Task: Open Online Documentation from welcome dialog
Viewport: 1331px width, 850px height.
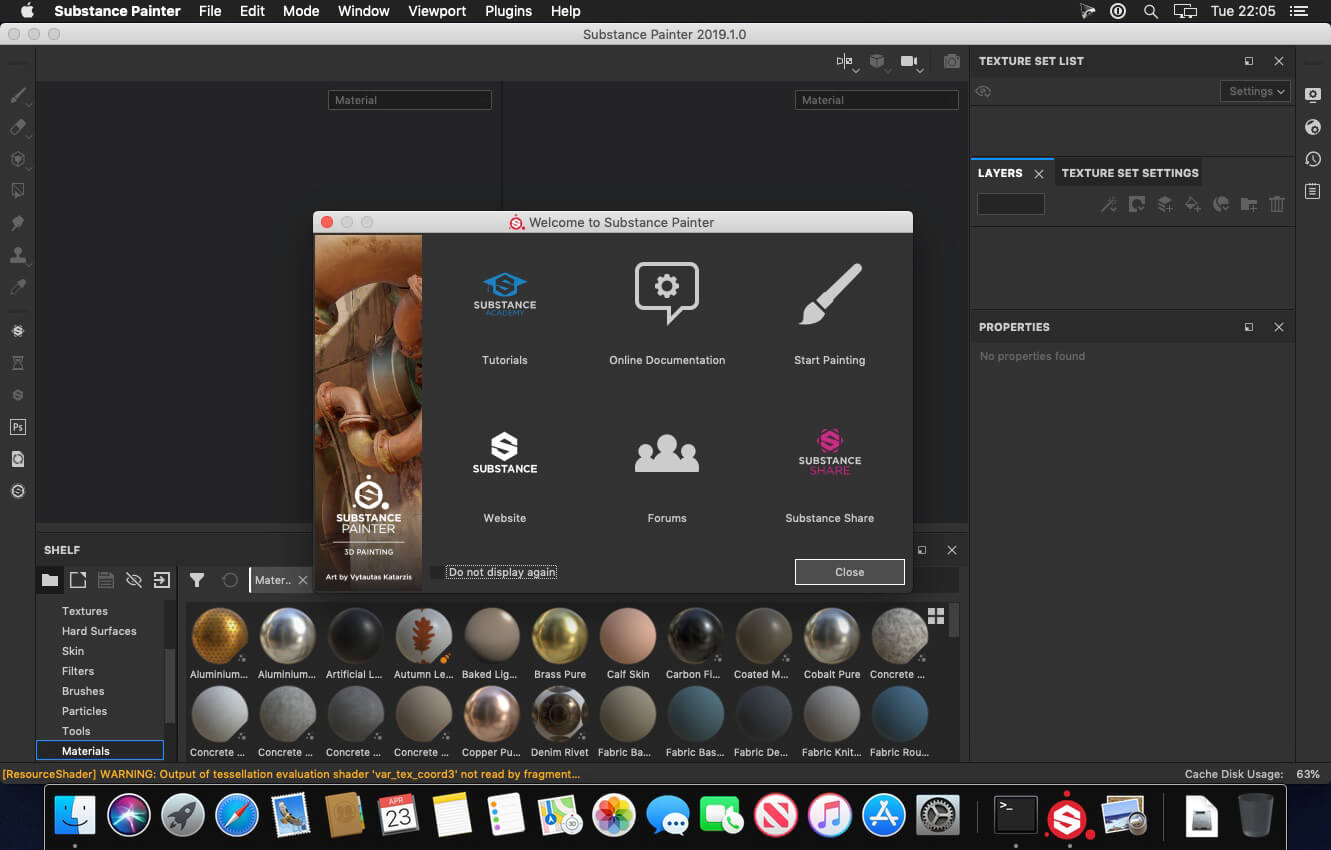Action: pos(667,293)
